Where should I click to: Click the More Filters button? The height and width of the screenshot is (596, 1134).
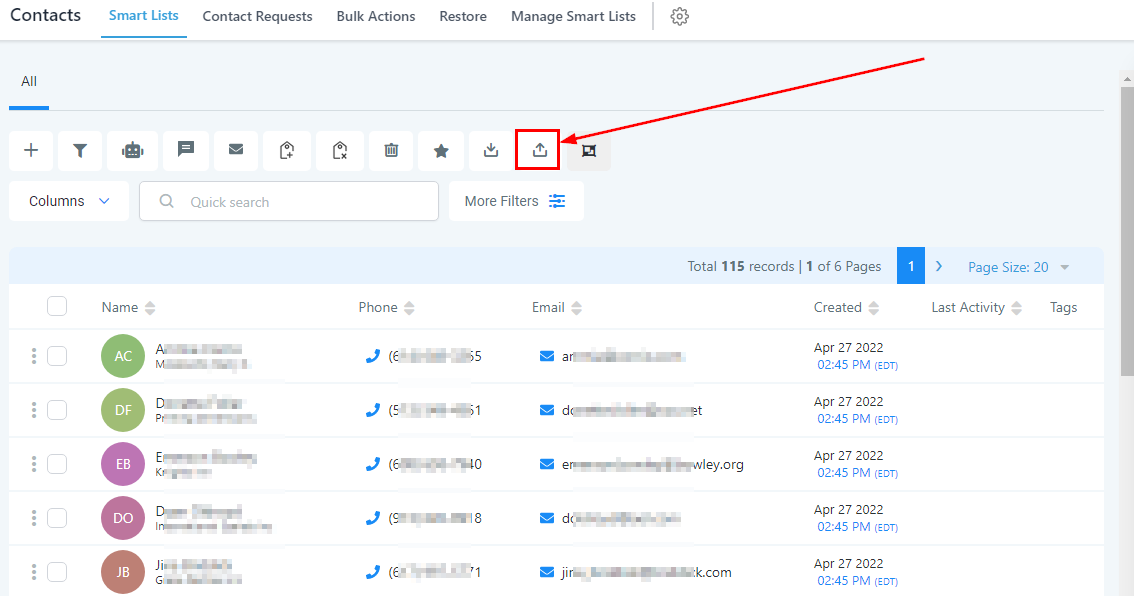click(515, 201)
